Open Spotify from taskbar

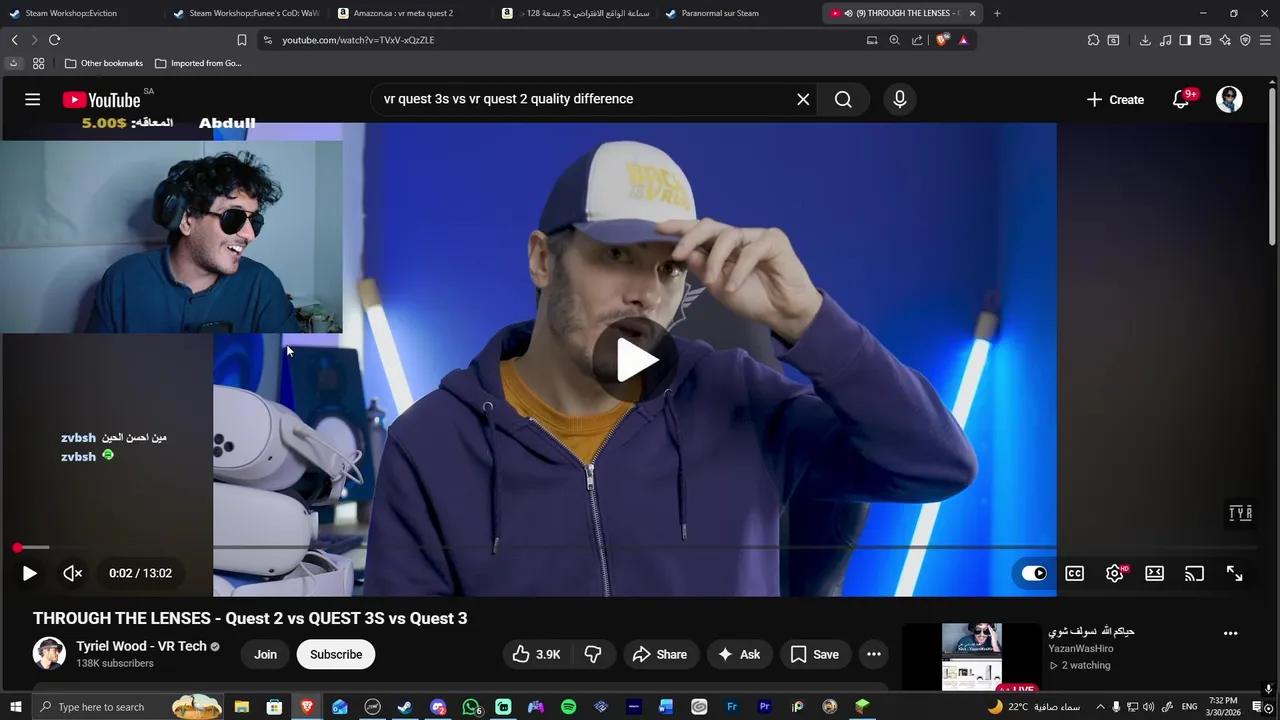pos(568,707)
